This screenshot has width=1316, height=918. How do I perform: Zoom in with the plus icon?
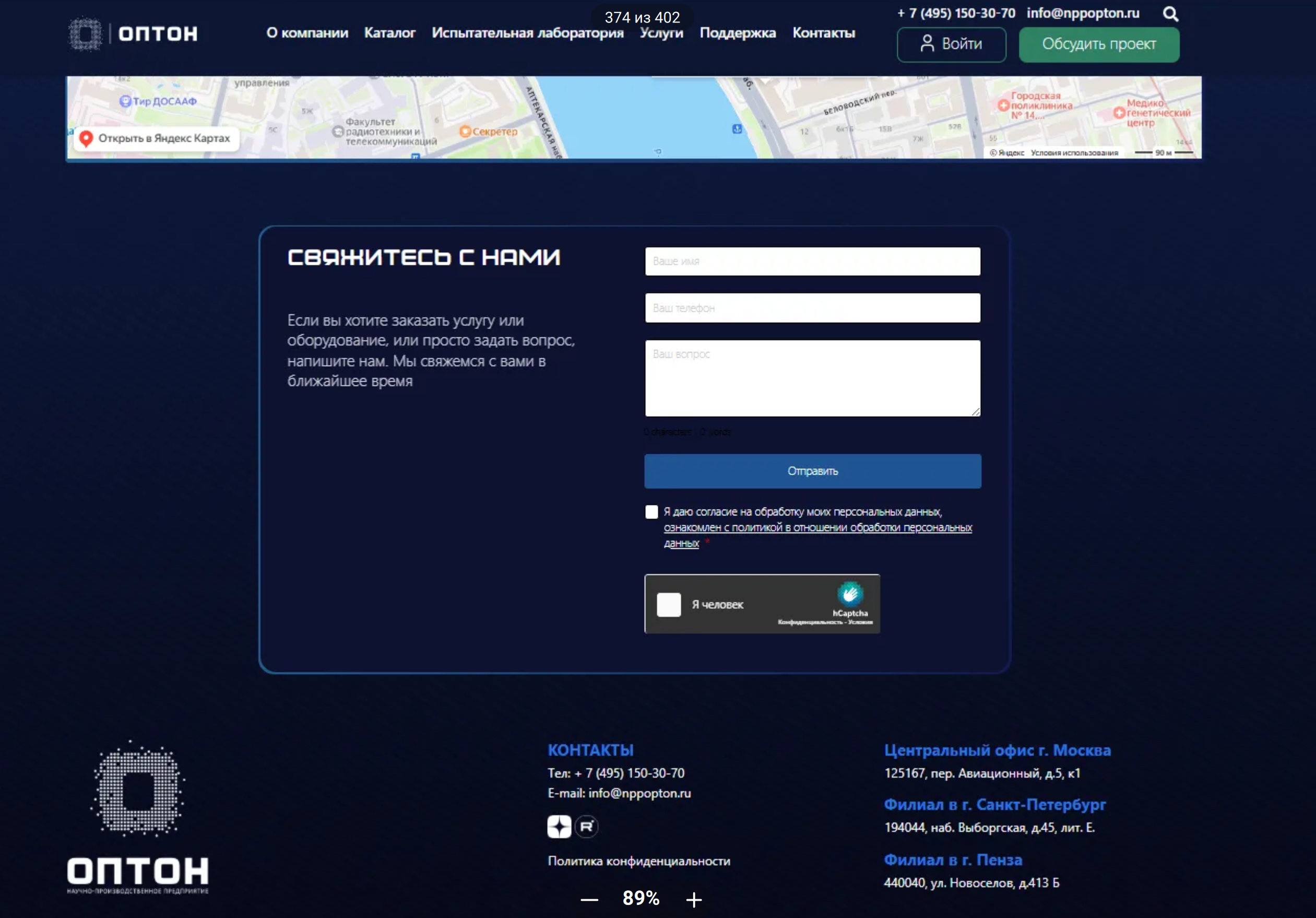tap(694, 900)
